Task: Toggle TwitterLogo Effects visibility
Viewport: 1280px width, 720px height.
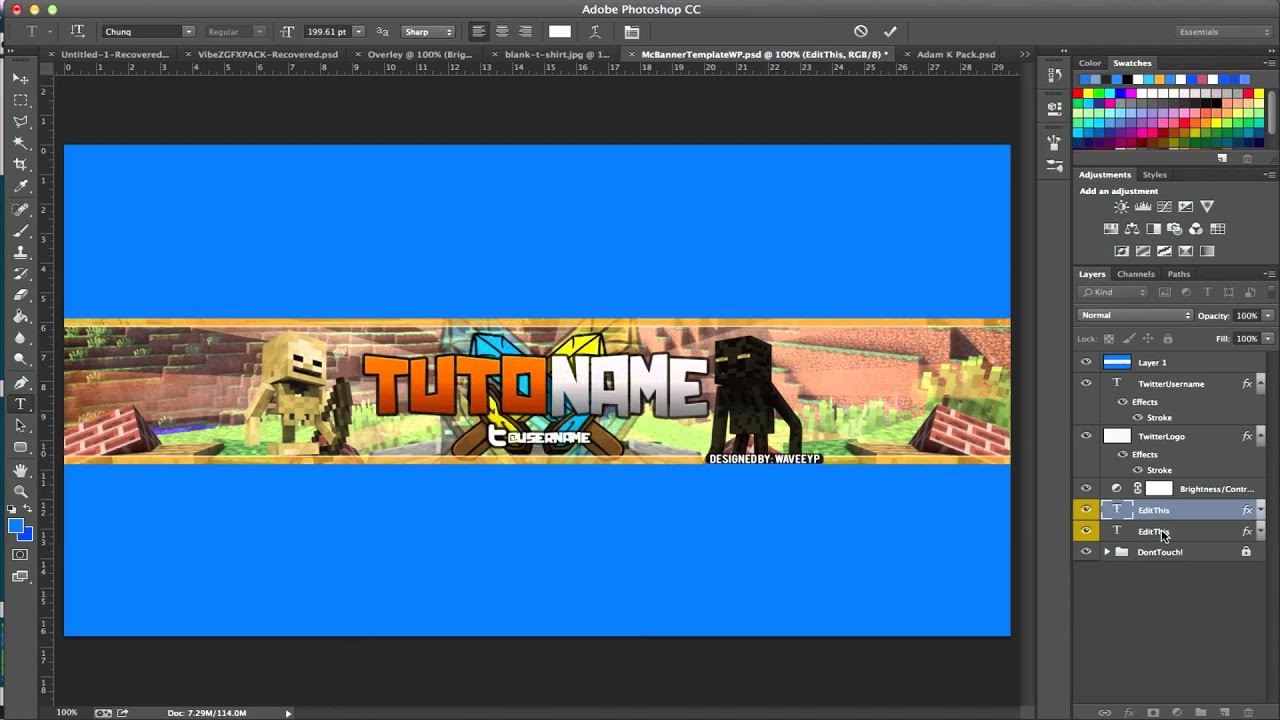Action: (x=1122, y=454)
